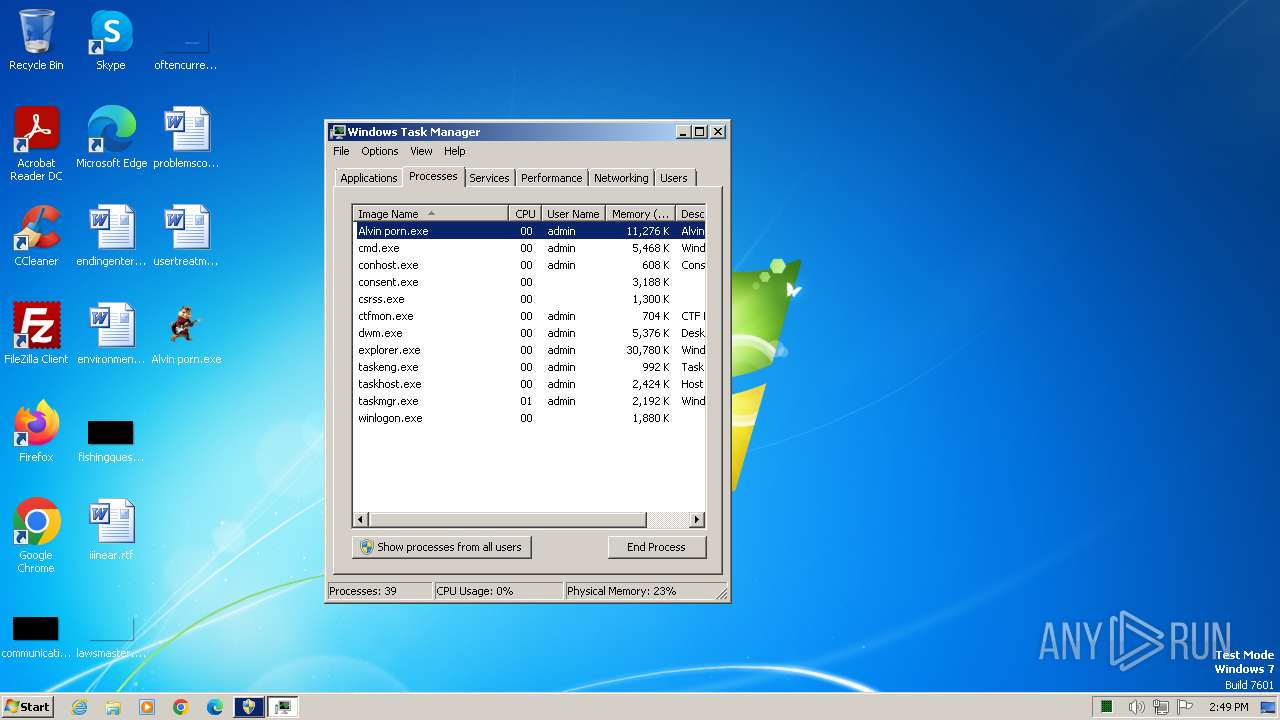Select the problemsco... Word document icon
The width and height of the screenshot is (1280, 720).
(x=186, y=138)
